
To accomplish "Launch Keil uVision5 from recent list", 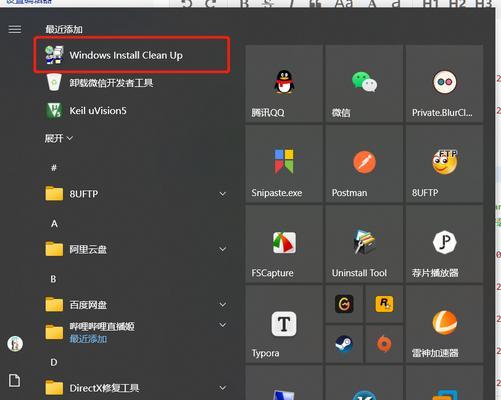I will click(x=132, y=111).
